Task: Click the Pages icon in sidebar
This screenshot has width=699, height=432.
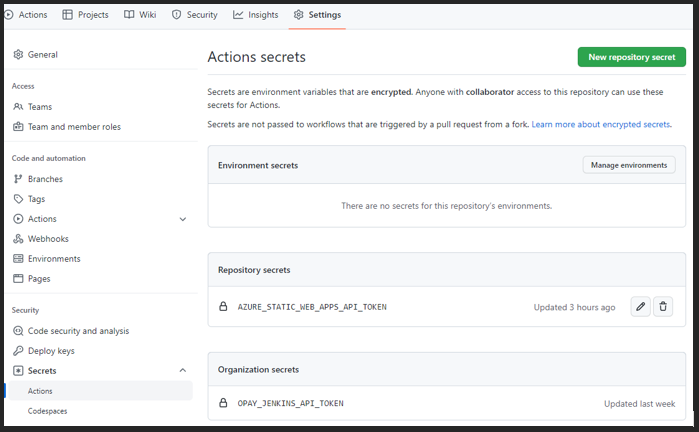Action: click(18, 279)
